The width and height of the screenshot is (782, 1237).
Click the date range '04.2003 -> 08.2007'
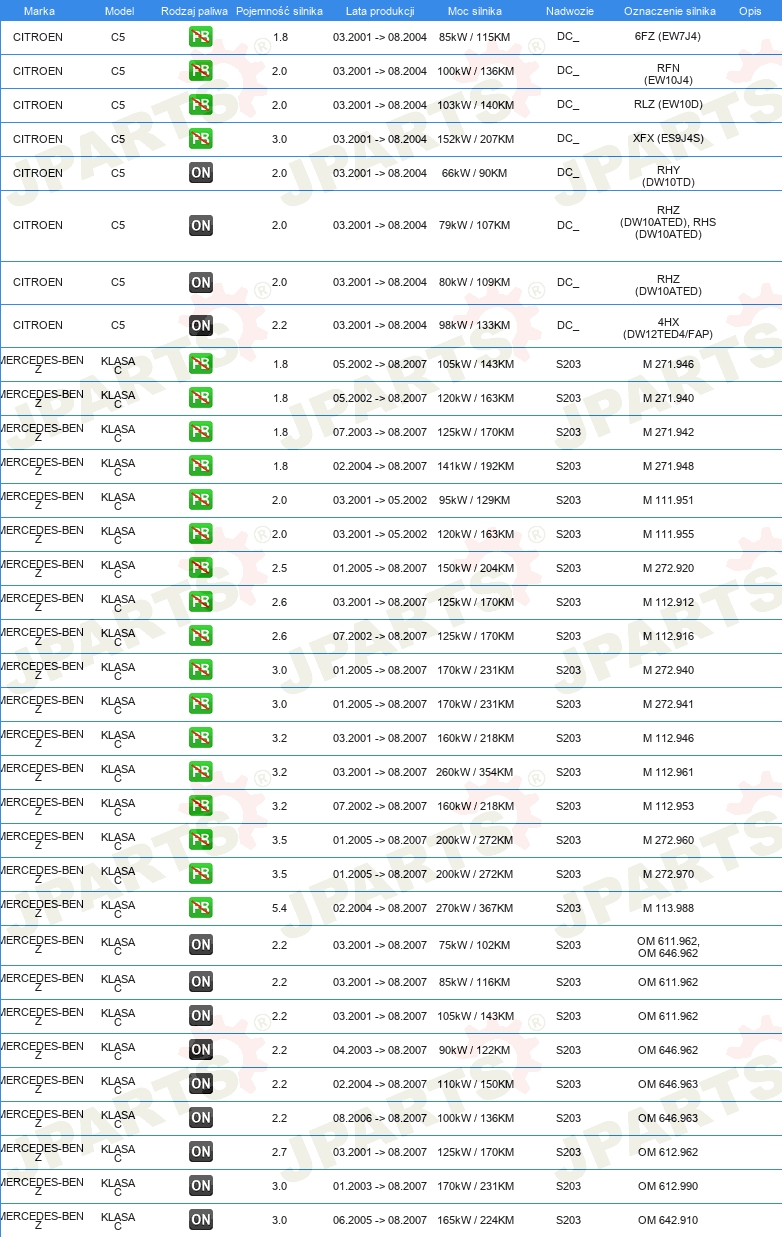coord(380,1050)
